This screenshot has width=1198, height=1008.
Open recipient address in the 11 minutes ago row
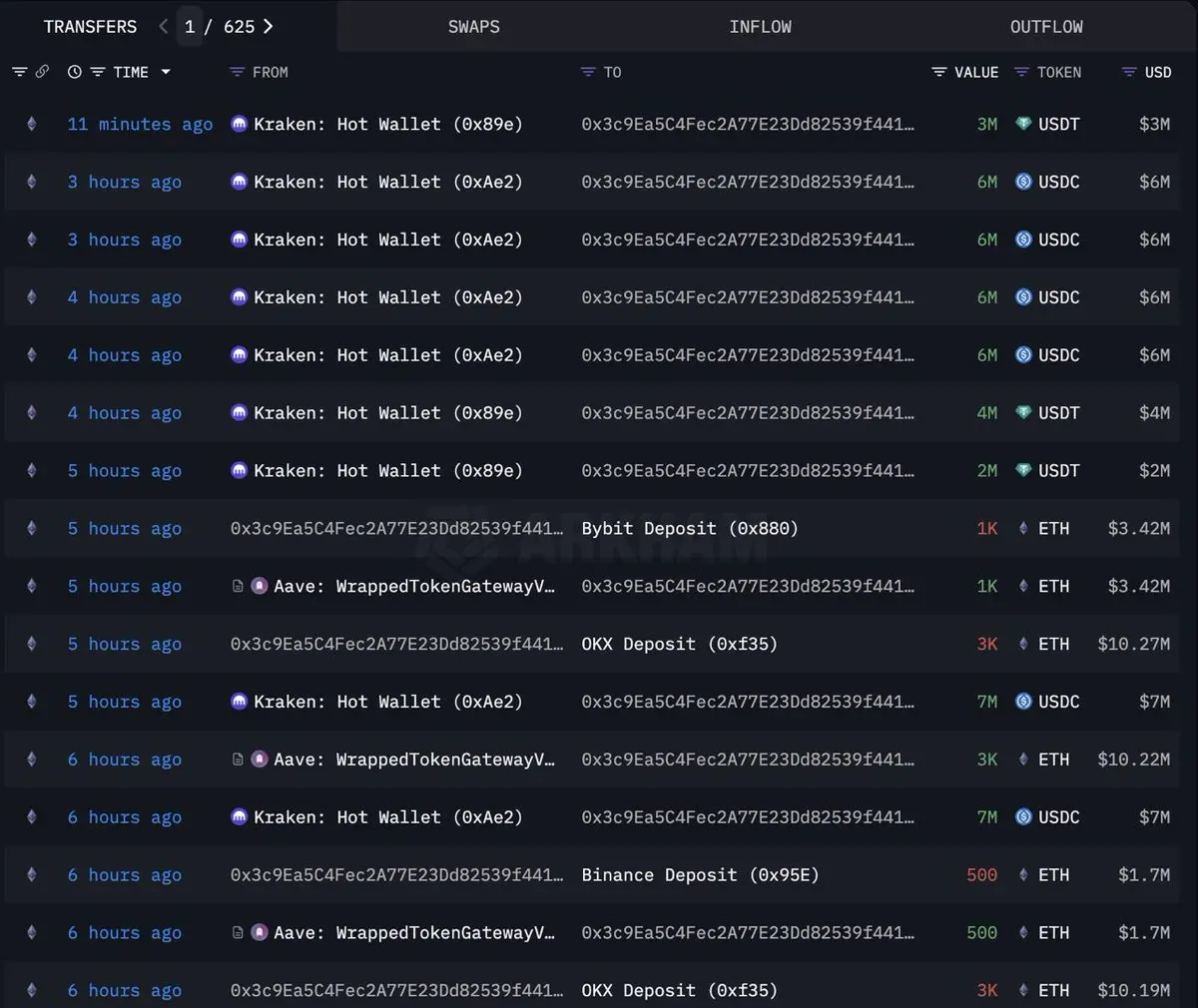pyautogui.click(x=748, y=124)
